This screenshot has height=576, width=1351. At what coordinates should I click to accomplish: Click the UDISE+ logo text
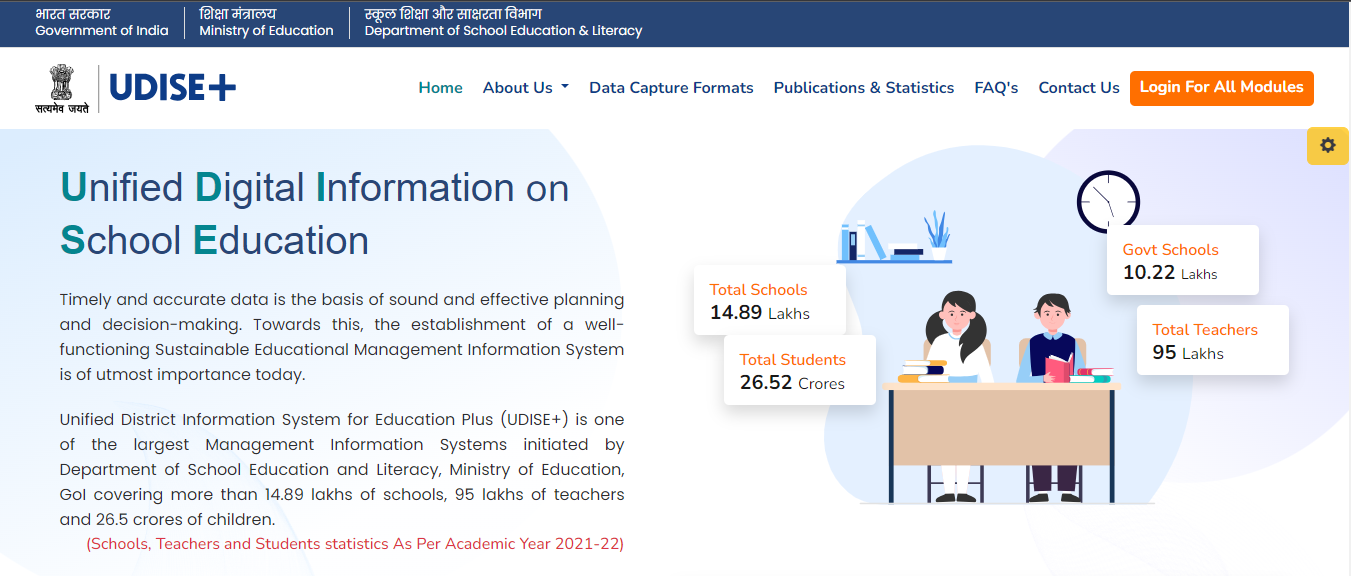click(173, 88)
